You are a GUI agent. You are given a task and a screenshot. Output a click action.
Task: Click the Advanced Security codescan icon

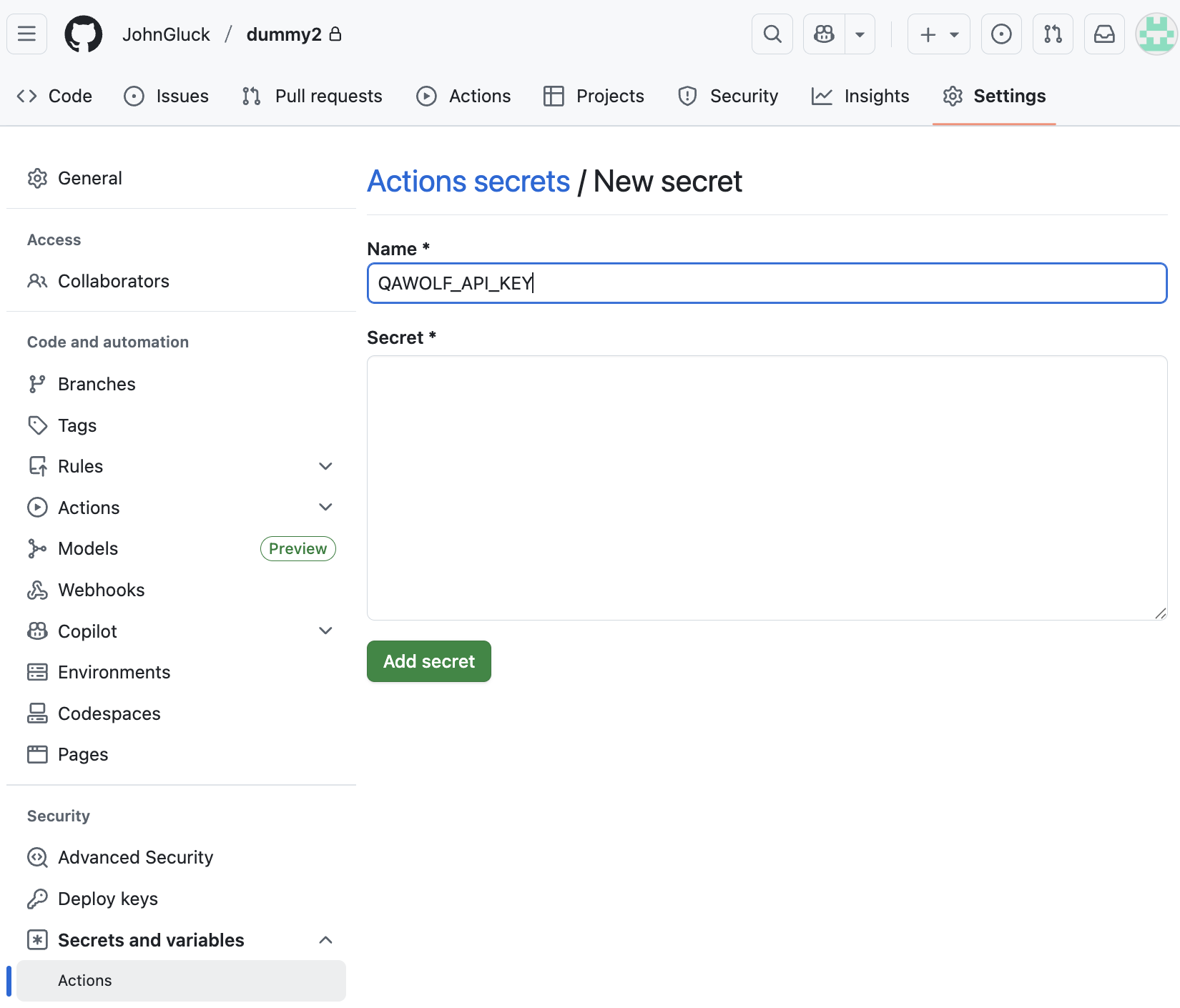(37, 857)
